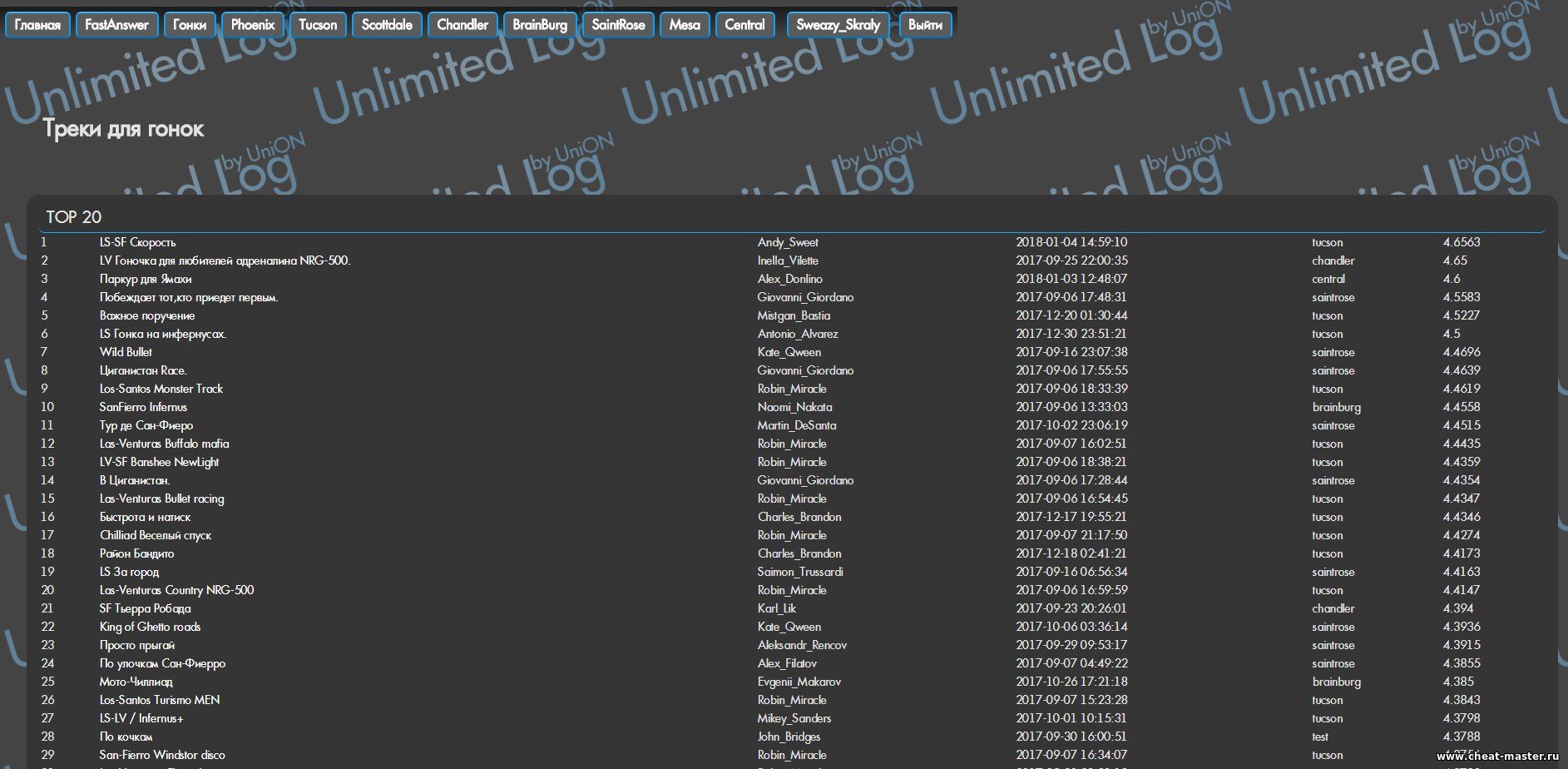Screen dimensions: 1568x769
Task: Select the LS-SF Скорость track row
Action: point(137,242)
